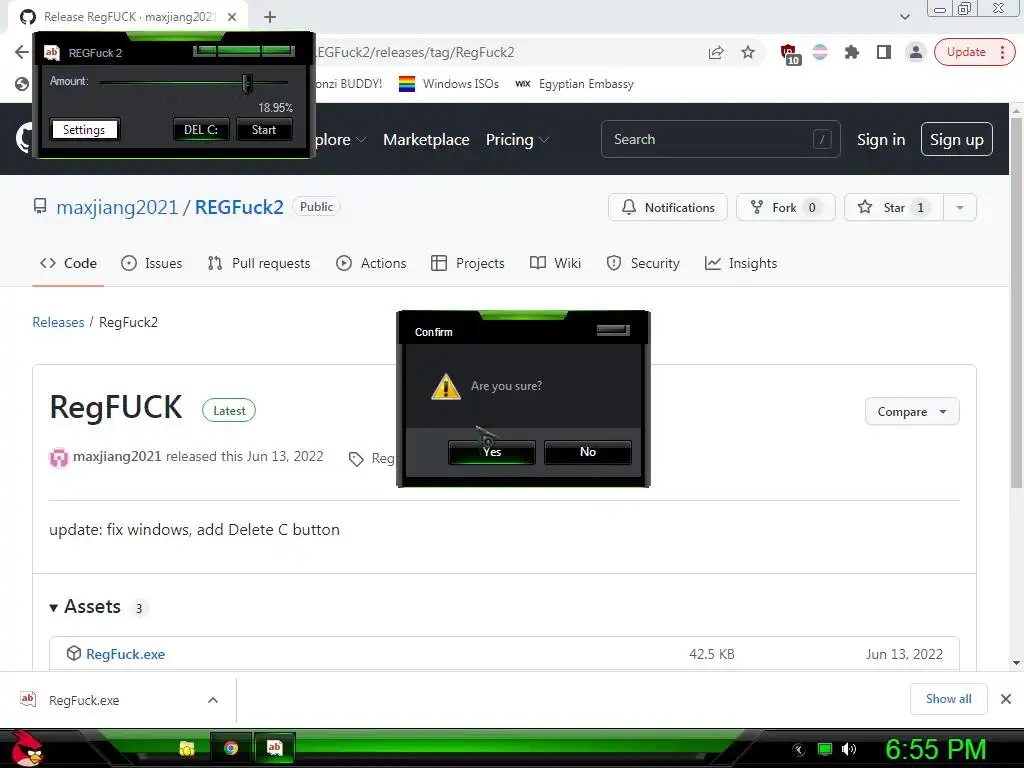Open the Chrome profile avatar
The height and width of the screenshot is (768, 1024).
tap(916, 52)
